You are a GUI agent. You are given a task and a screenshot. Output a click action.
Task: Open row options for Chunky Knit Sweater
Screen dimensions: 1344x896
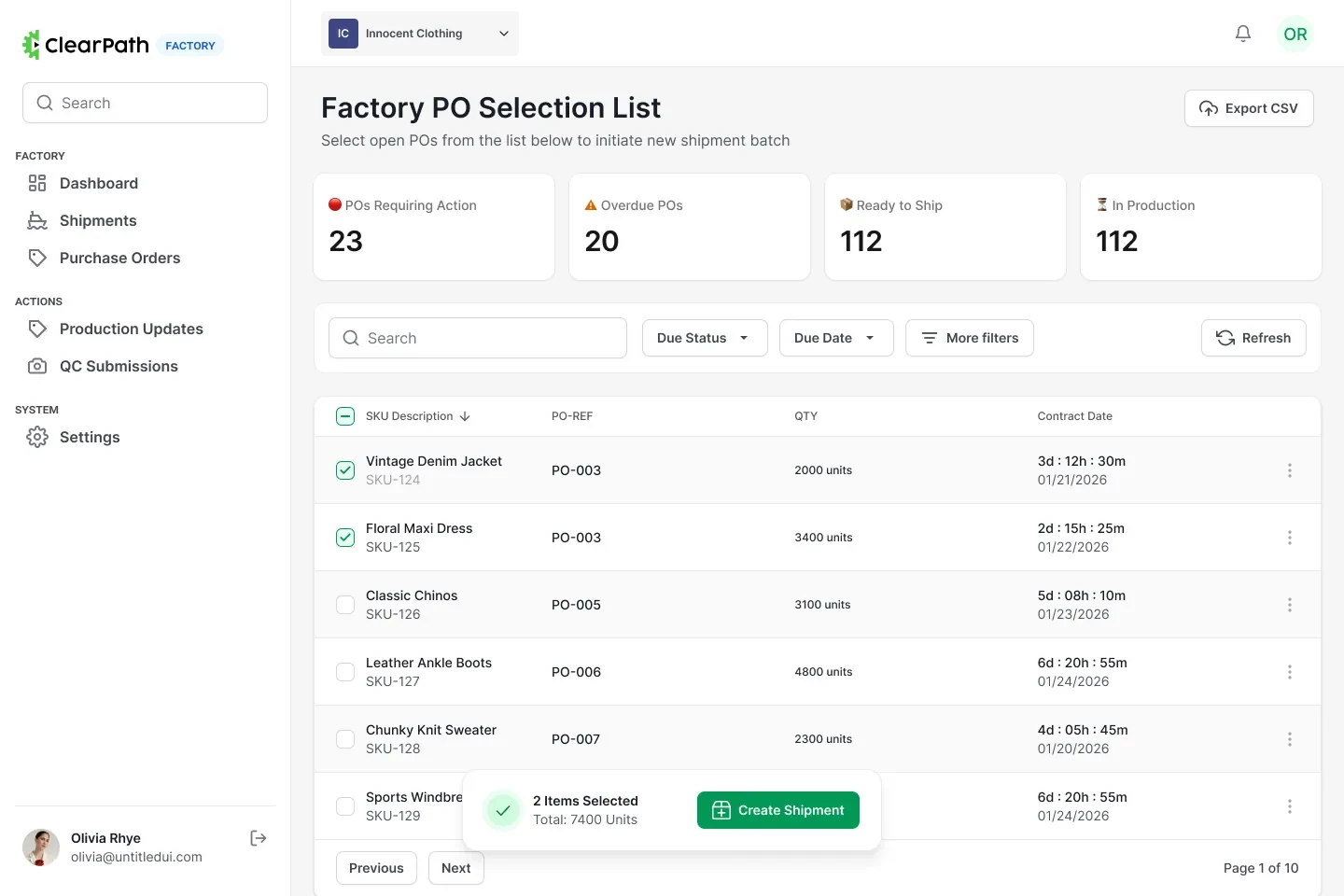(x=1290, y=739)
